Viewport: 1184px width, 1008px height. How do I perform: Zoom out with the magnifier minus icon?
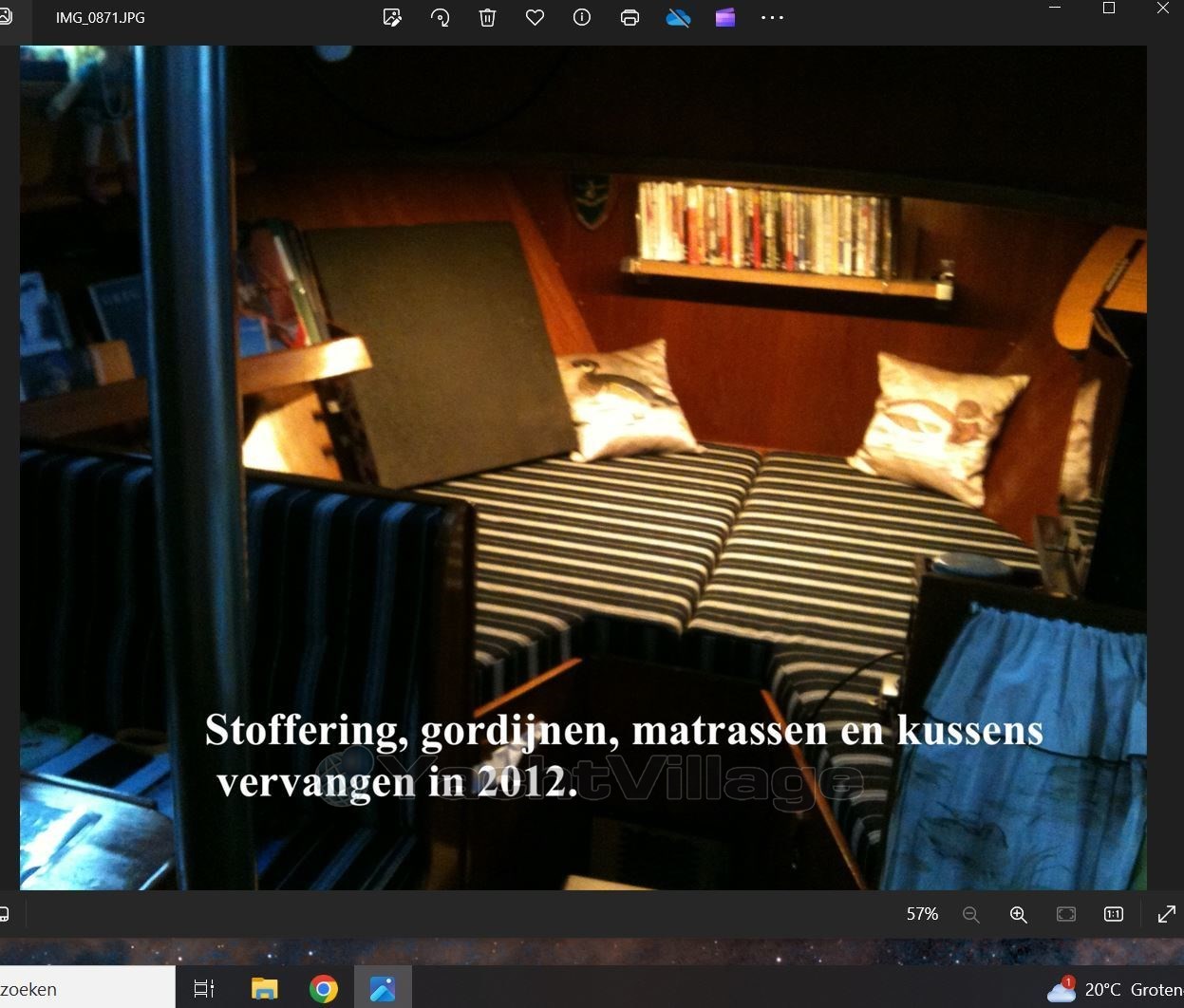point(970,914)
